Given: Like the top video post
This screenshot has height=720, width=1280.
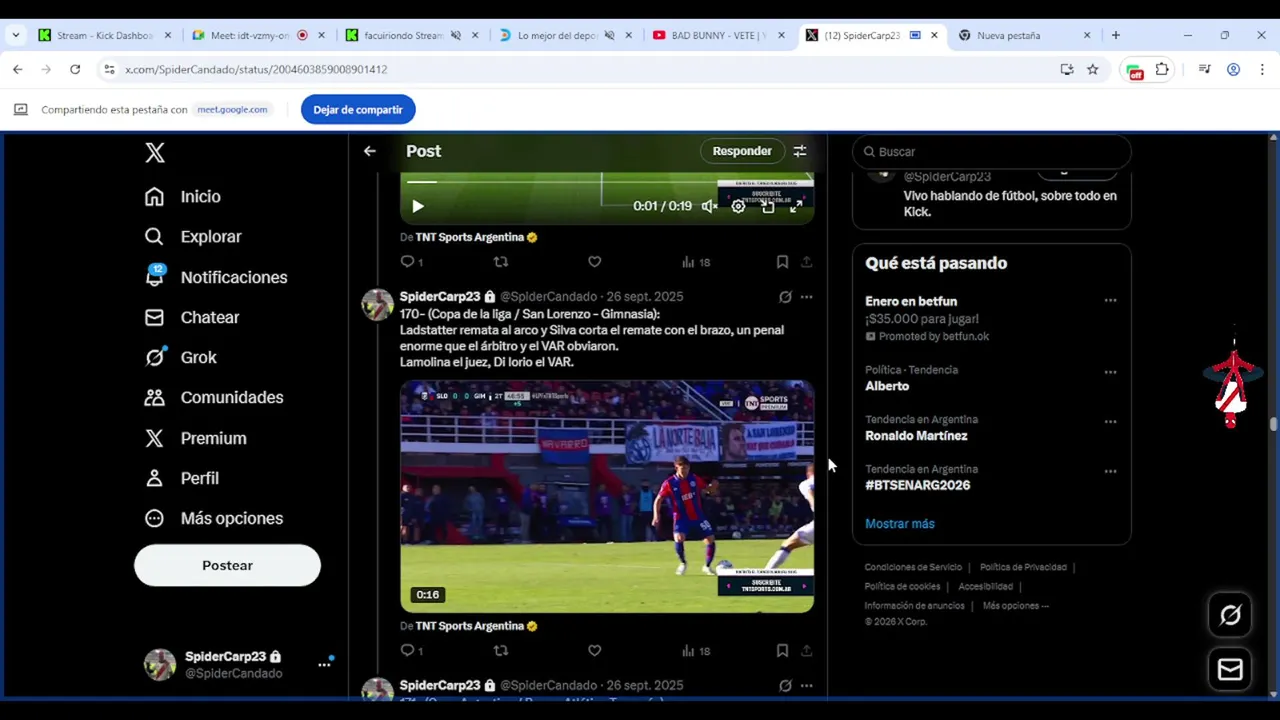Looking at the screenshot, I should click(594, 262).
